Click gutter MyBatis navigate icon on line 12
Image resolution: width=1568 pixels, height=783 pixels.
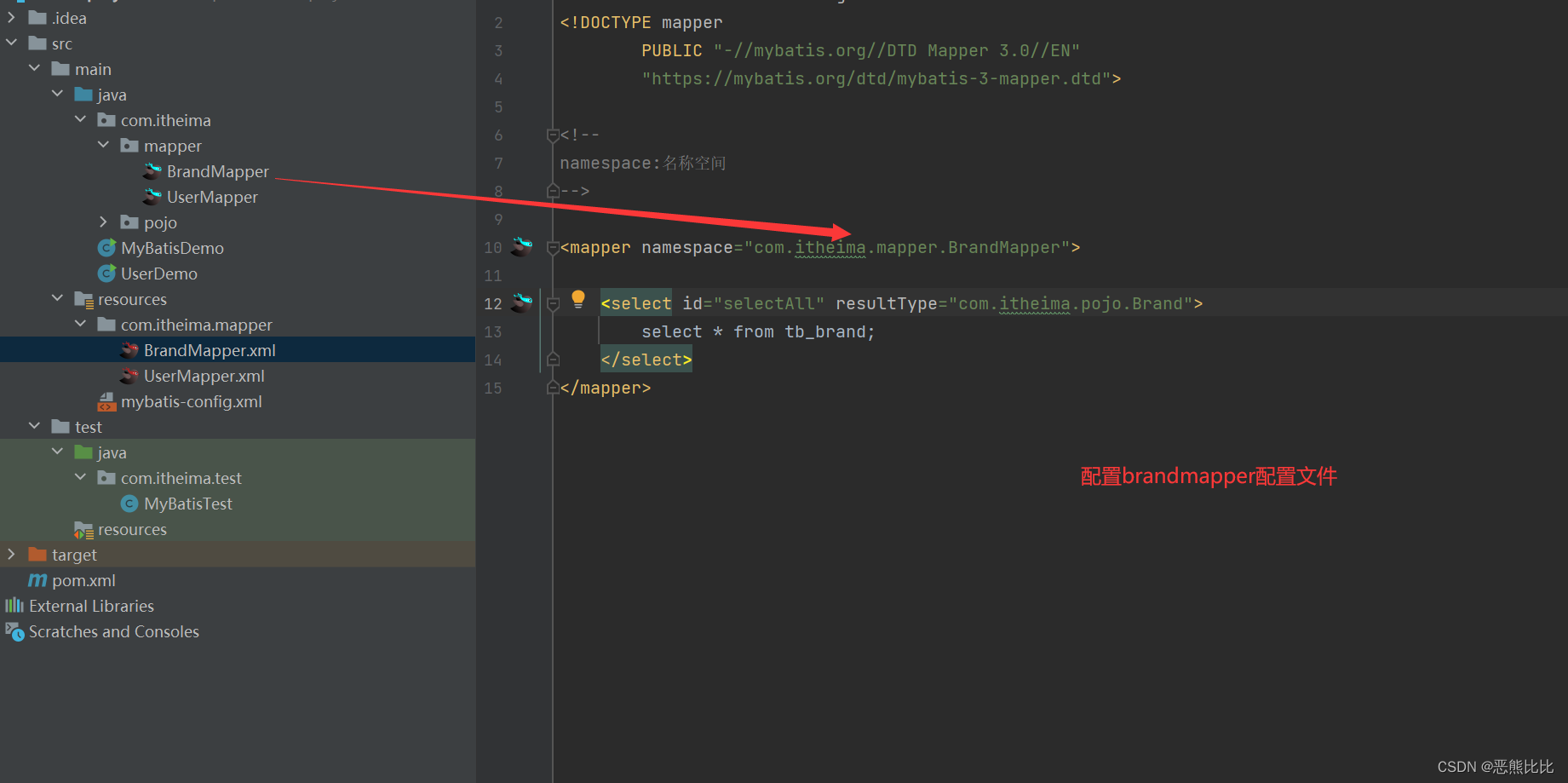pos(521,303)
